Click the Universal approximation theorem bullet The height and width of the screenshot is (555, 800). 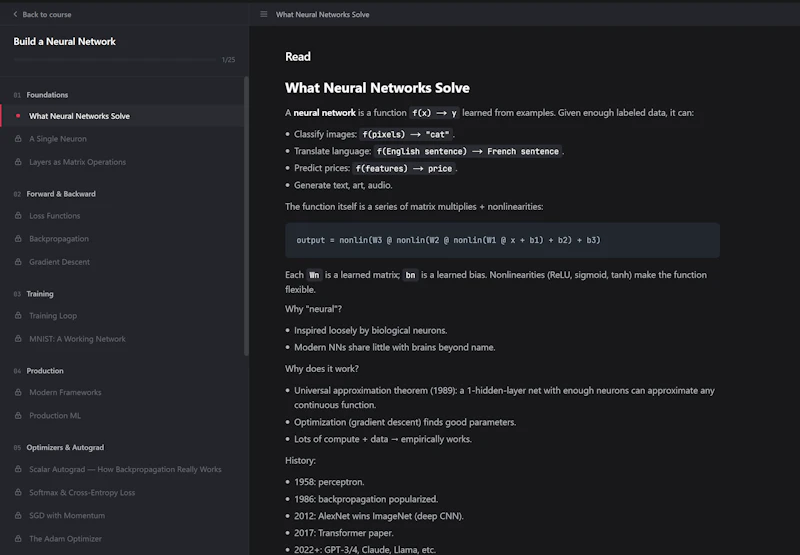[x=504, y=397]
